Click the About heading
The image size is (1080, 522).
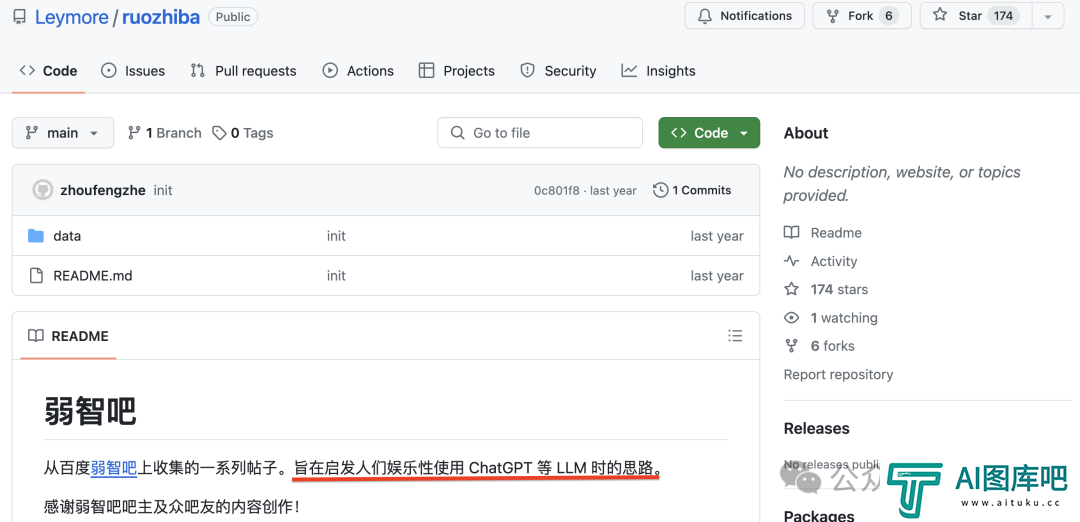(806, 133)
